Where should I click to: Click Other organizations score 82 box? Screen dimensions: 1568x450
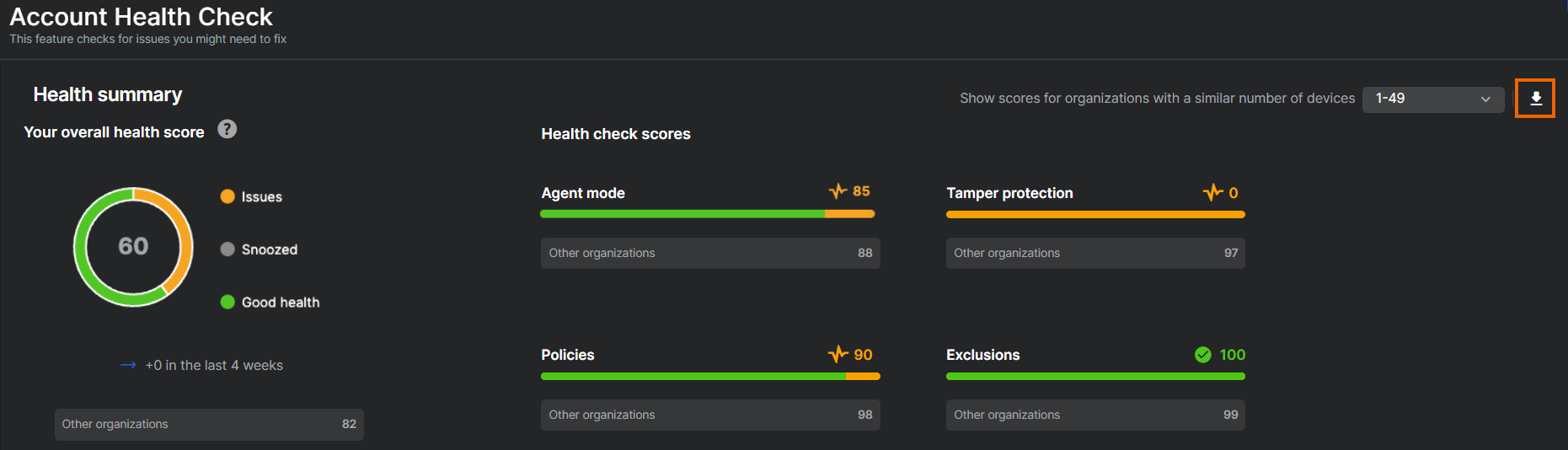click(x=209, y=424)
